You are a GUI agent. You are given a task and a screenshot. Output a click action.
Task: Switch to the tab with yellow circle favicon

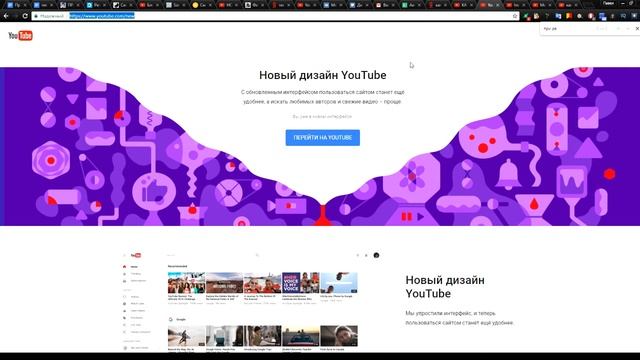(201, 5)
